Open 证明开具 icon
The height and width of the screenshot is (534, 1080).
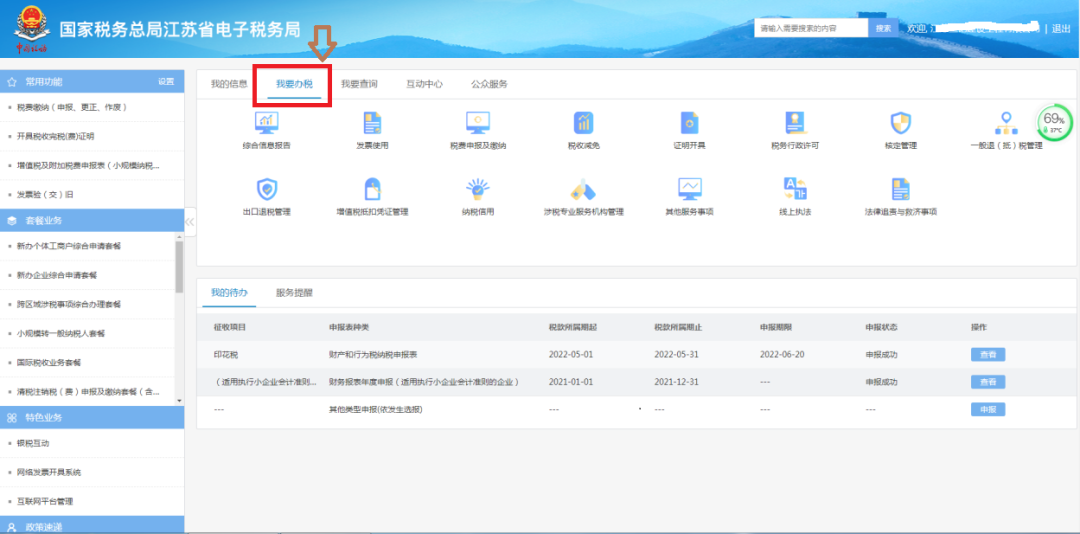coord(689,123)
